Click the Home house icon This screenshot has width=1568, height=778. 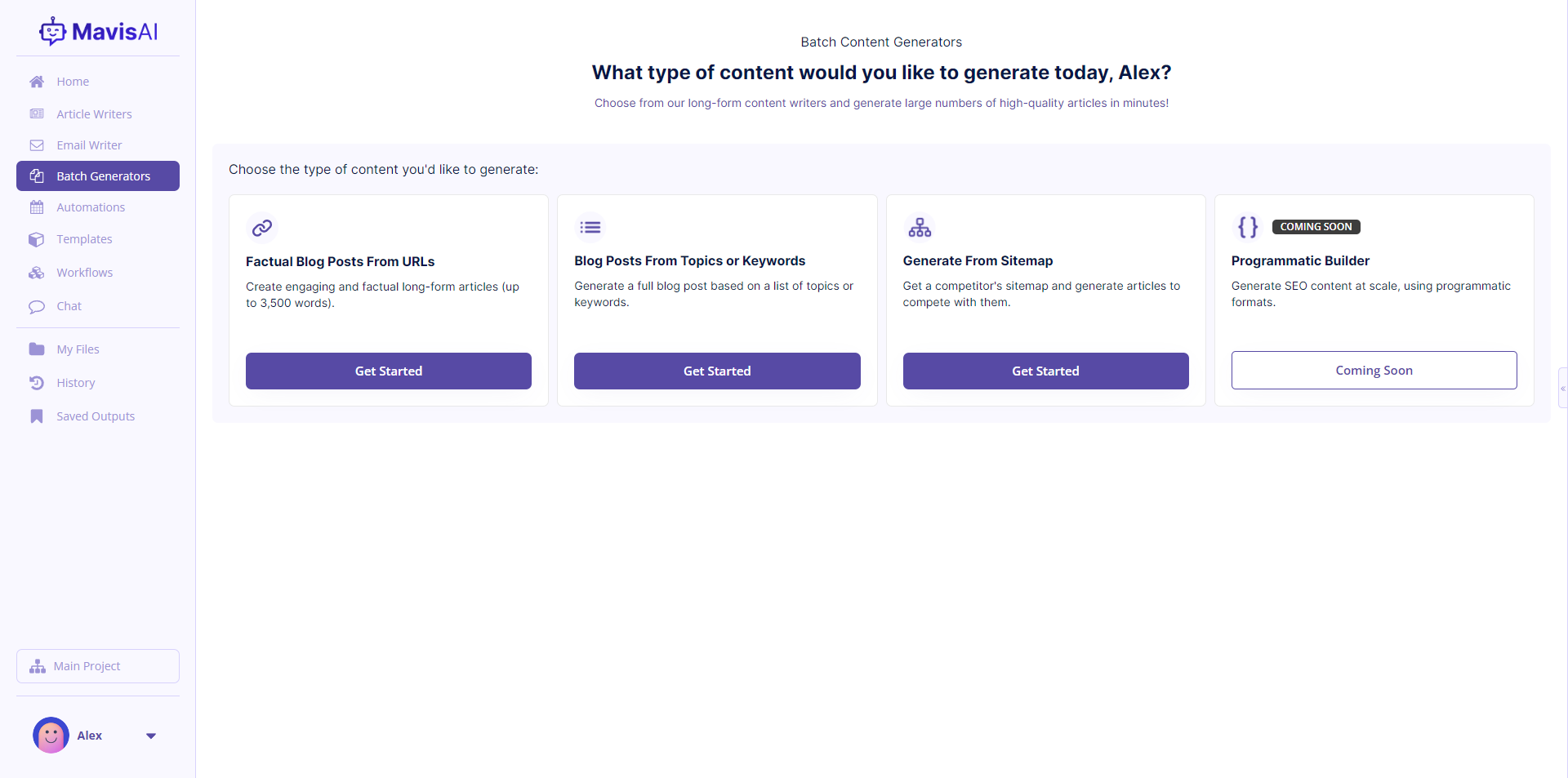click(x=37, y=82)
